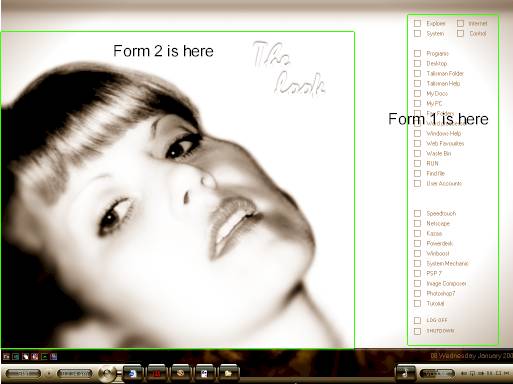Enable the Waste Bin checkbox
Image resolution: width=513 pixels, height=384 pixels.
pos(417,153)
